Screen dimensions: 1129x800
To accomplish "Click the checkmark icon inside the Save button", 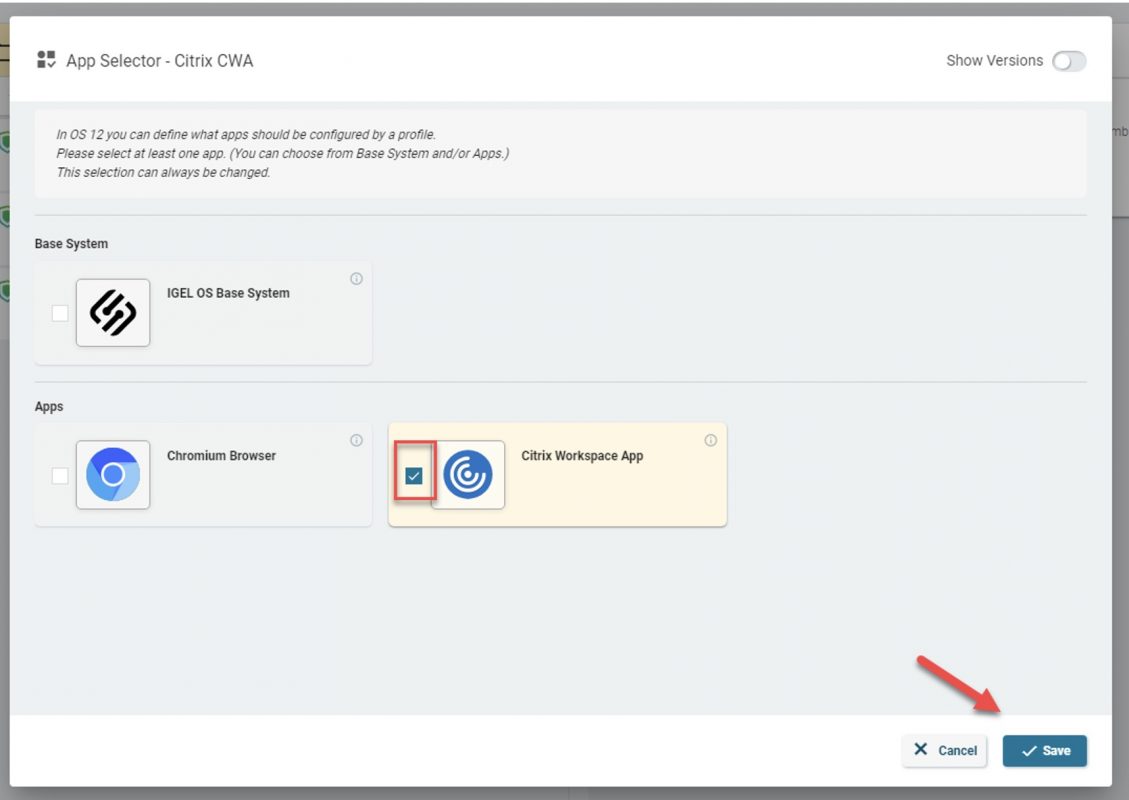I will [x=1027, y=750].
